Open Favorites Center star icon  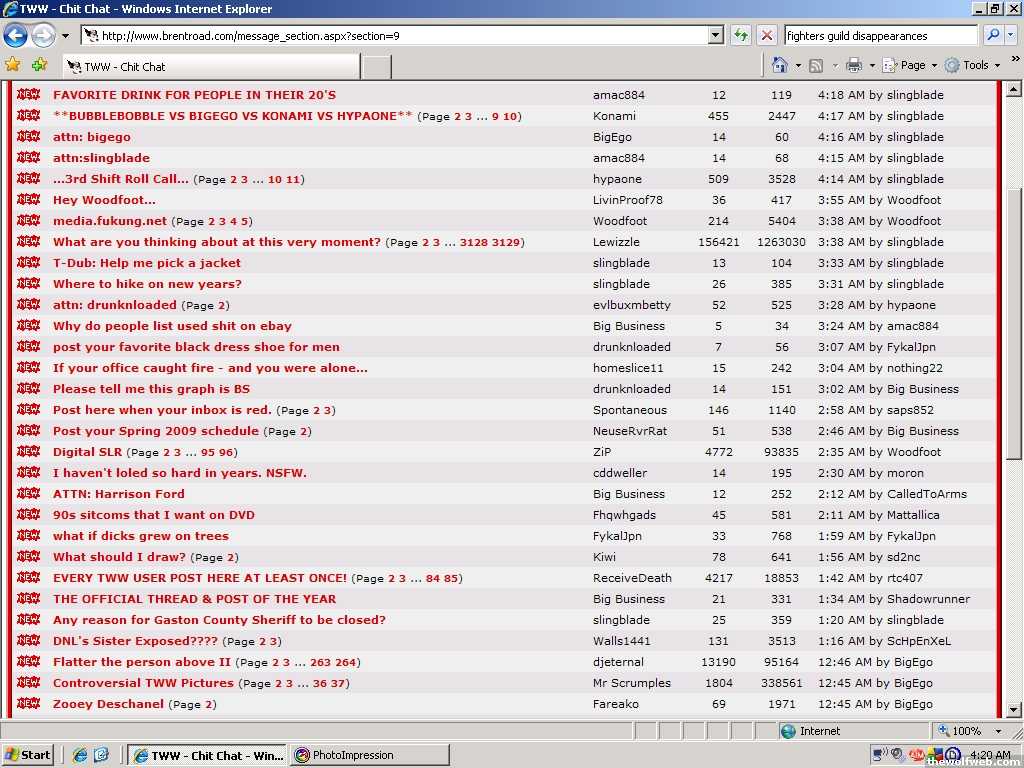click(13, 65)
